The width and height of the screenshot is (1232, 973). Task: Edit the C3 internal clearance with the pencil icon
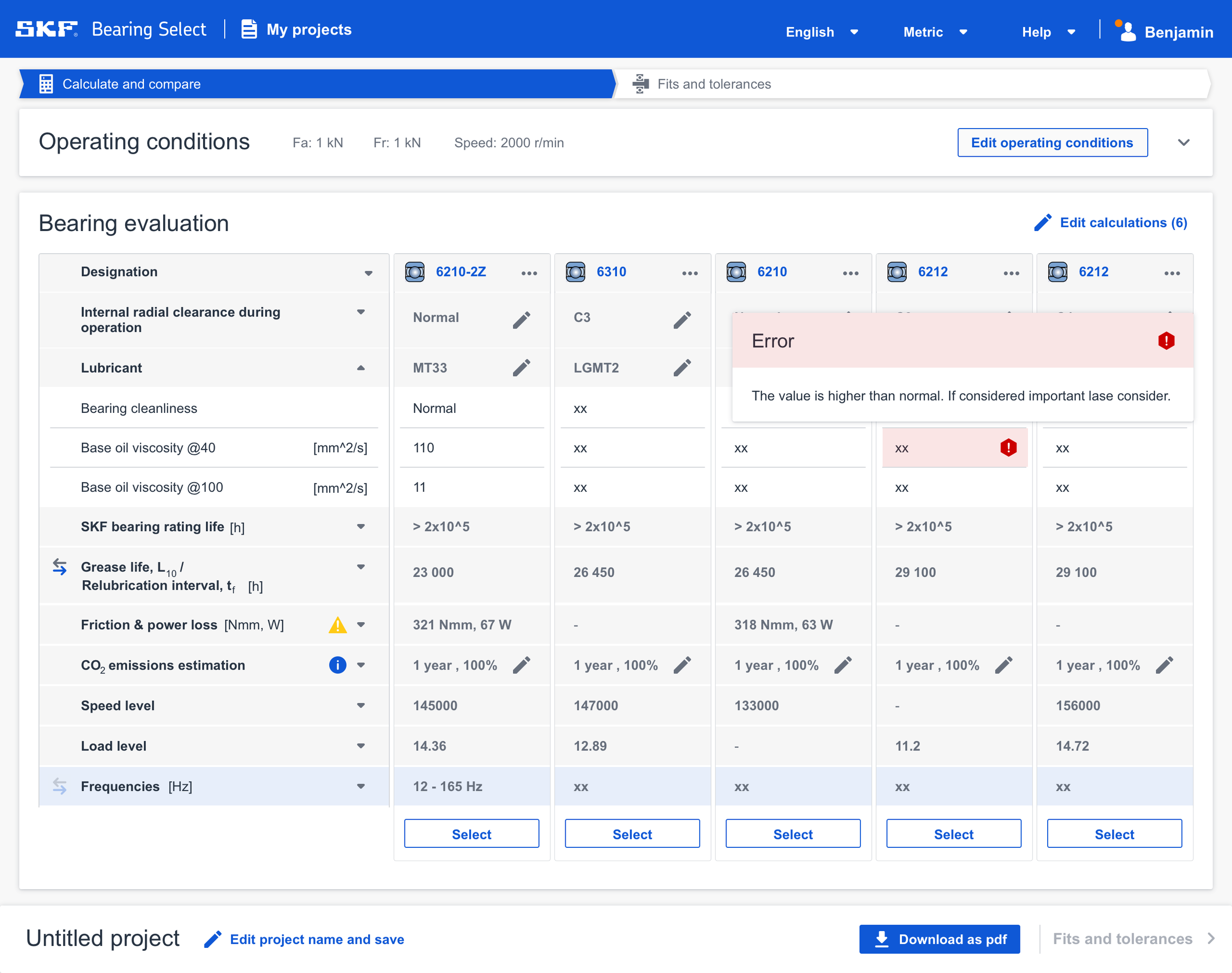pyautogui.click(x=682, y=320)
